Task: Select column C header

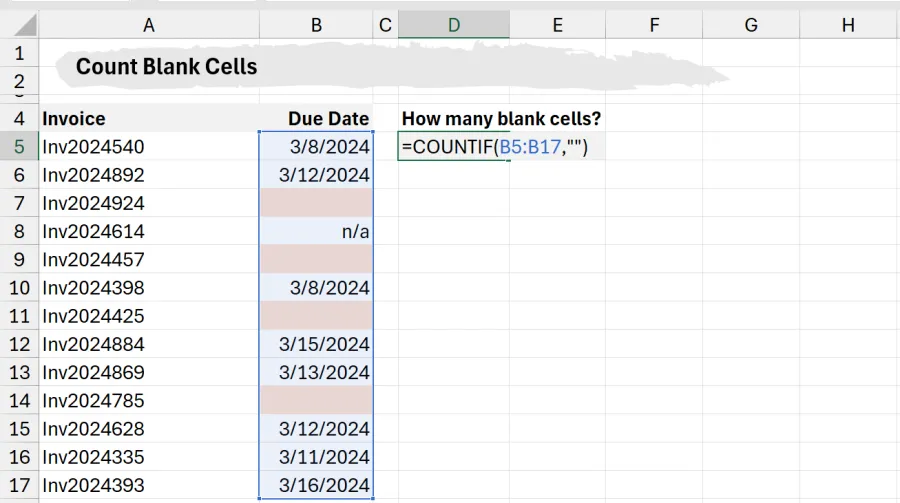Action: (385, 25)
